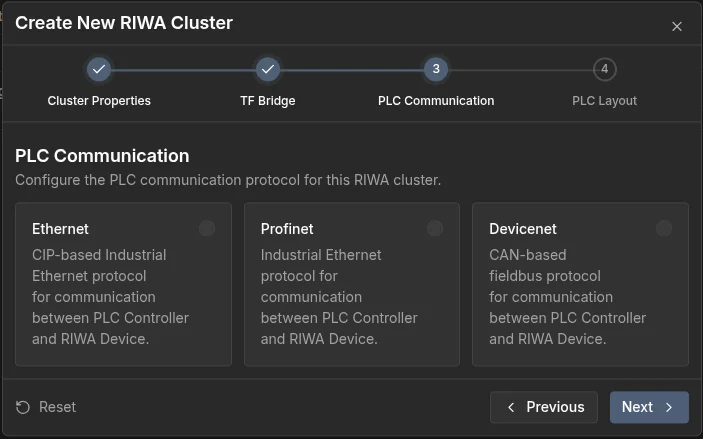This screenshot has height=439, width=703.
Task: Click the Ethernet card title
Action: [60, 229]
